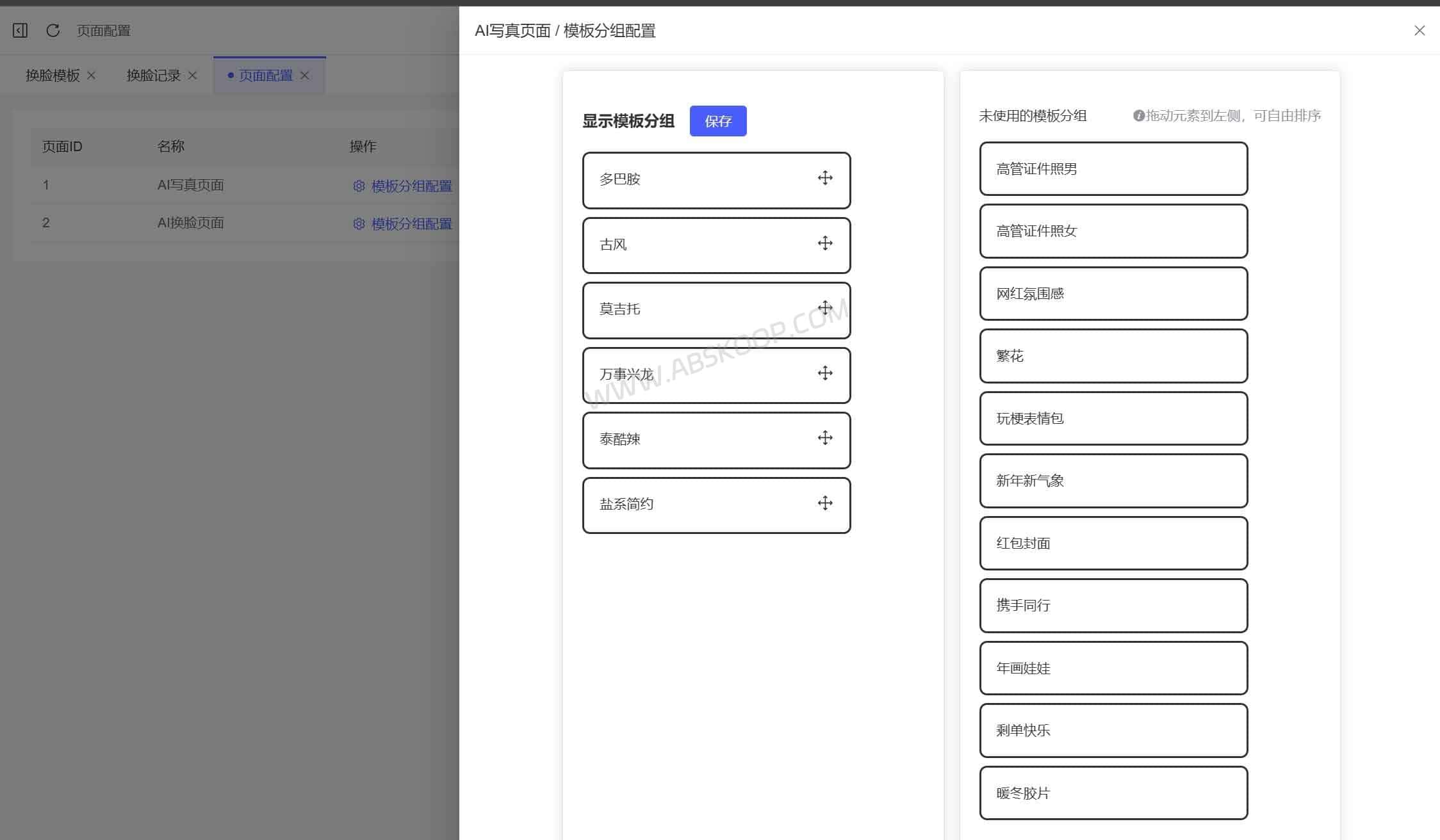Viewport: 1440px width, 840px height.
Task: Click the 新年新气象 group card
Action: point(1113,481)
